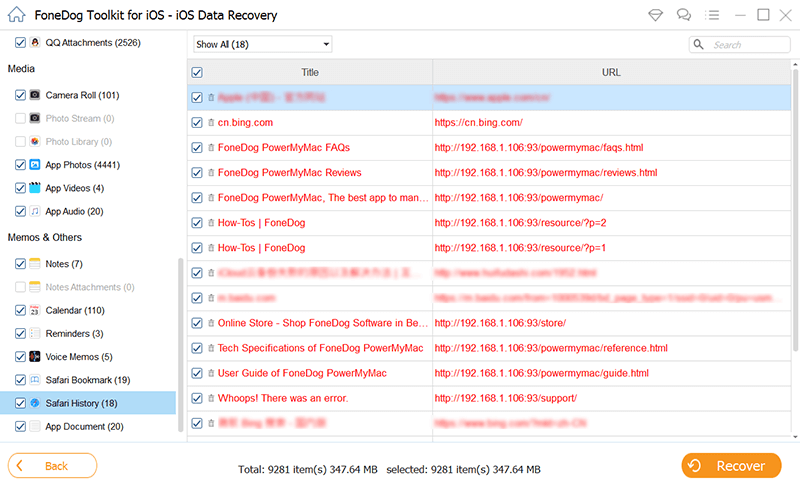The image size is (800, 489).
Task: Click the Camera Roll camera icon
Action: click(35, 94)
